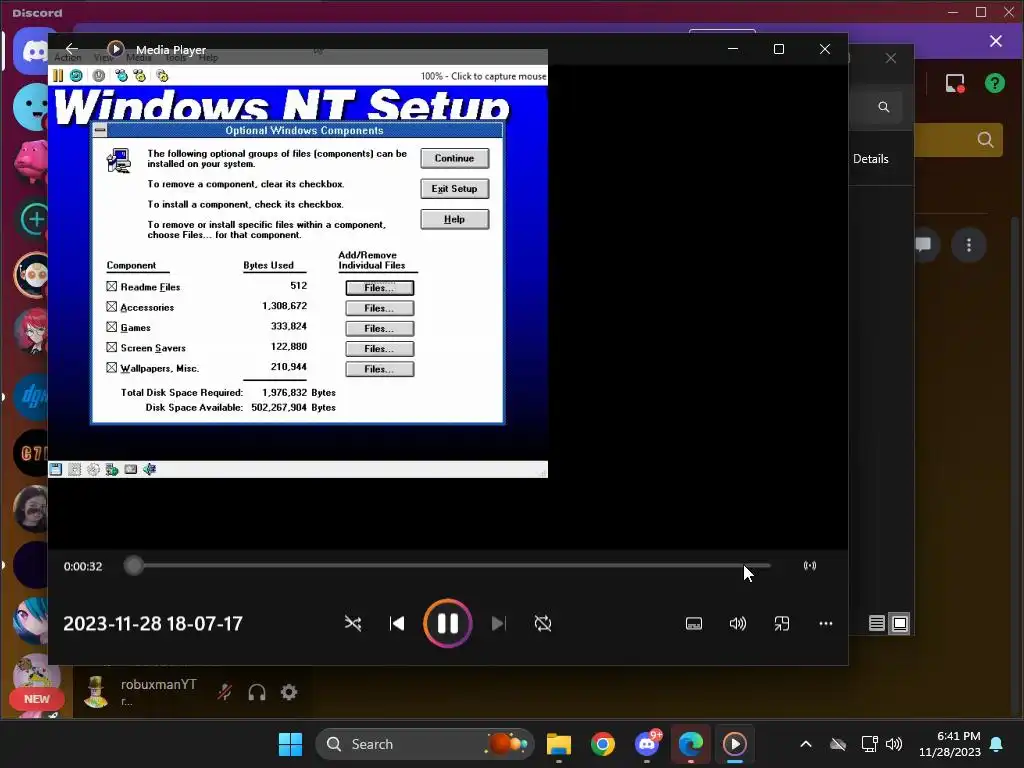Open the notification bell in taskbar
The height and width of the screenshot is (768, 1024).
click(996, 744)
